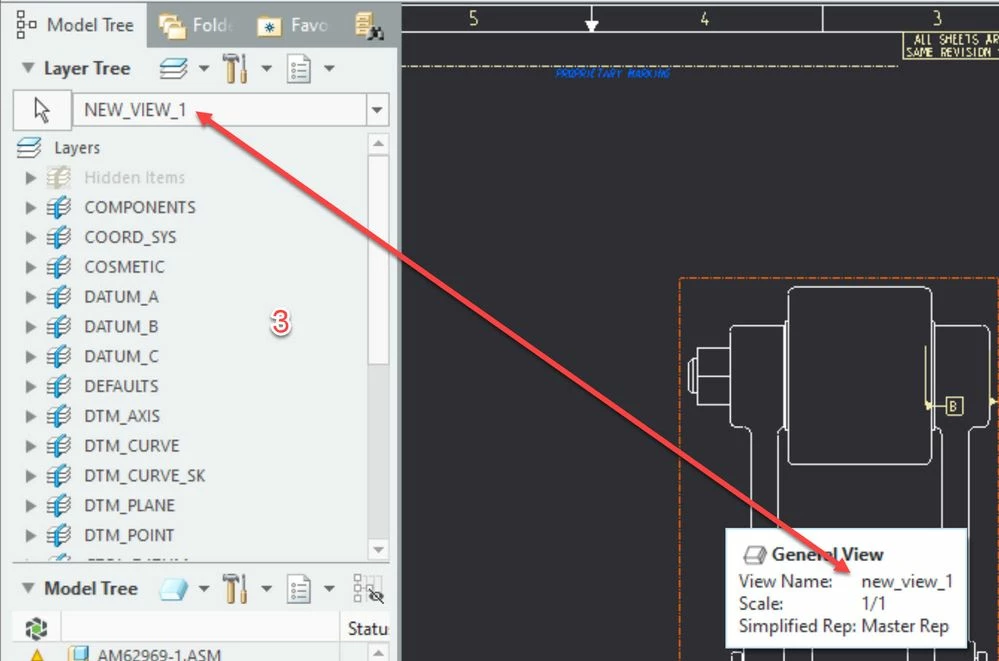Open the Layer Tree show dropdown arrow
Screen dimensions: 999x661
(x=329, y=68)
